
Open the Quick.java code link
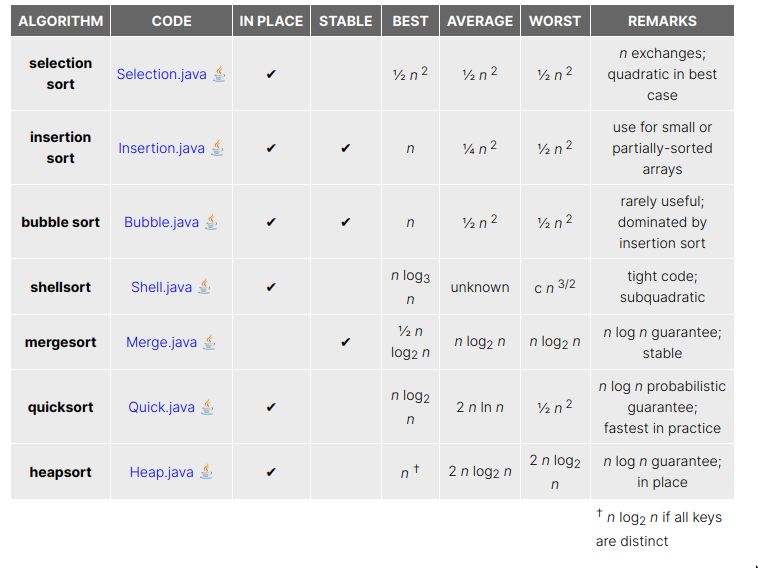tap(161, 407)
